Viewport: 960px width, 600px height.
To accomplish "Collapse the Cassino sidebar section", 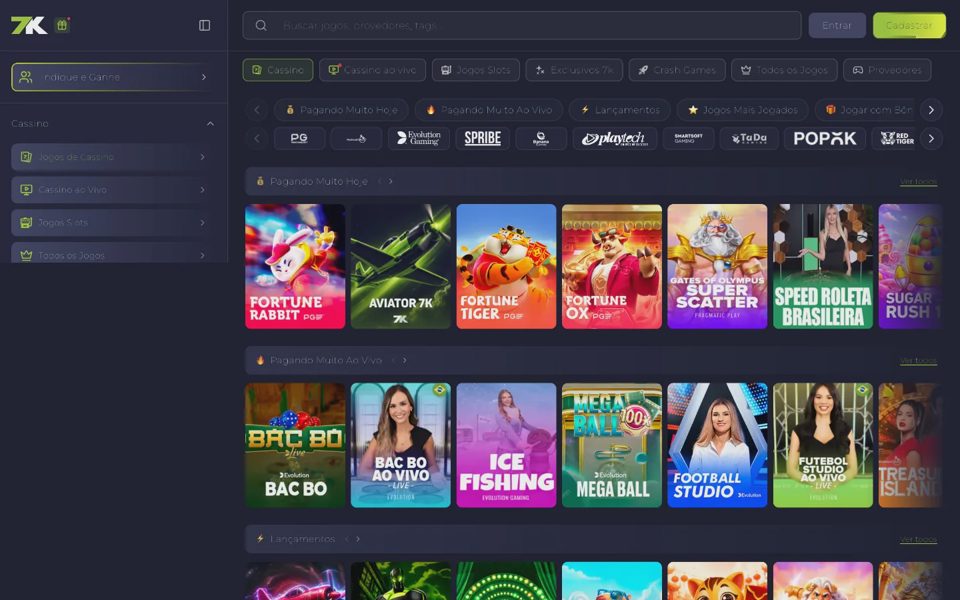I will click(x=210, y=124).
